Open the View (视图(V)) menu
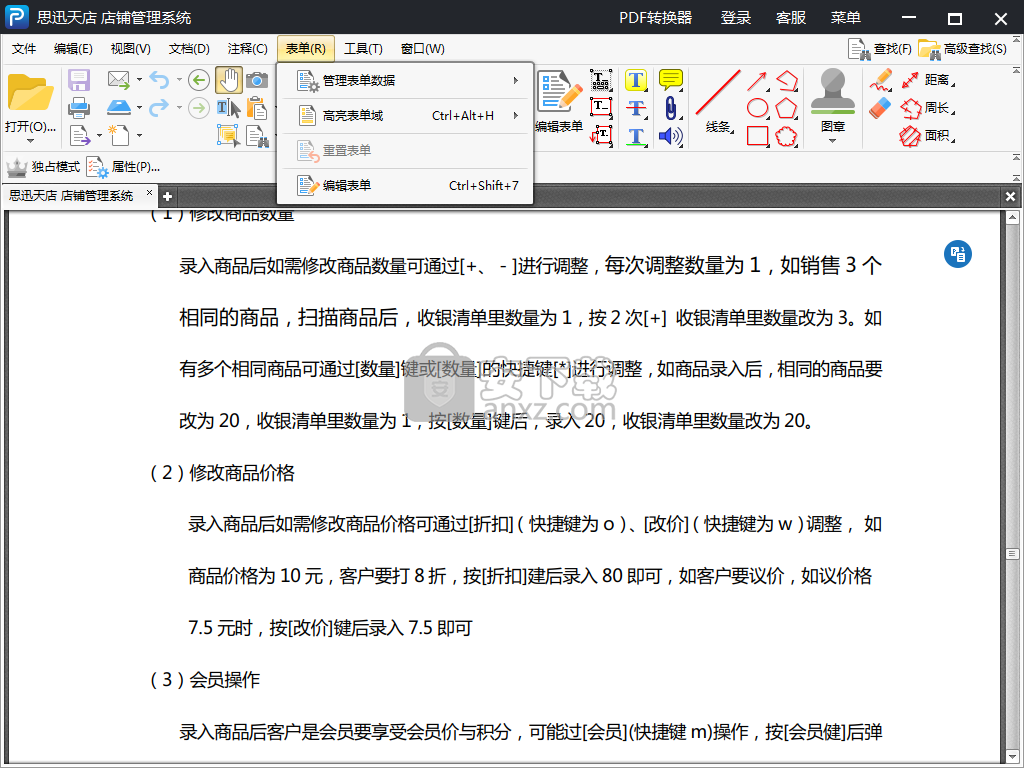The width and height of the screenshot is (1024, 768). pos(131,49)
